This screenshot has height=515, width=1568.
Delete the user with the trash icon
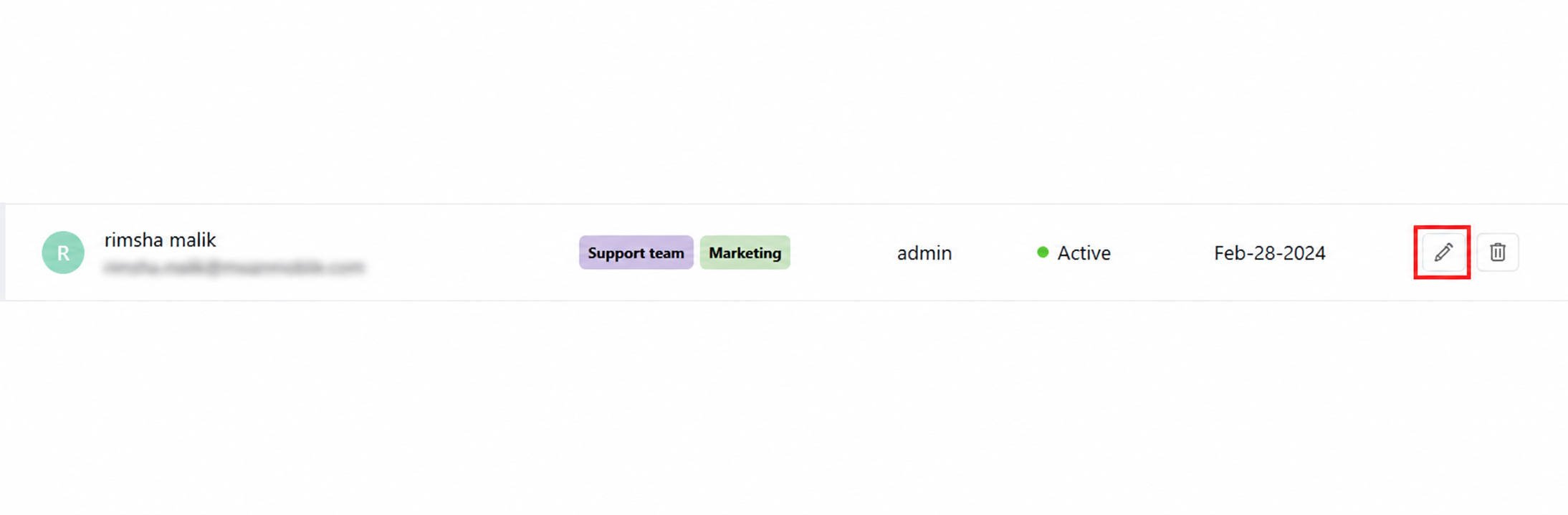point(1498,252)
